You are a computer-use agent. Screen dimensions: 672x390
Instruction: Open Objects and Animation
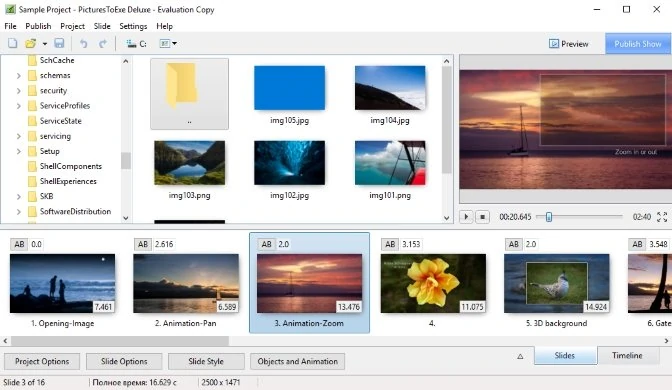click(297, 361)
